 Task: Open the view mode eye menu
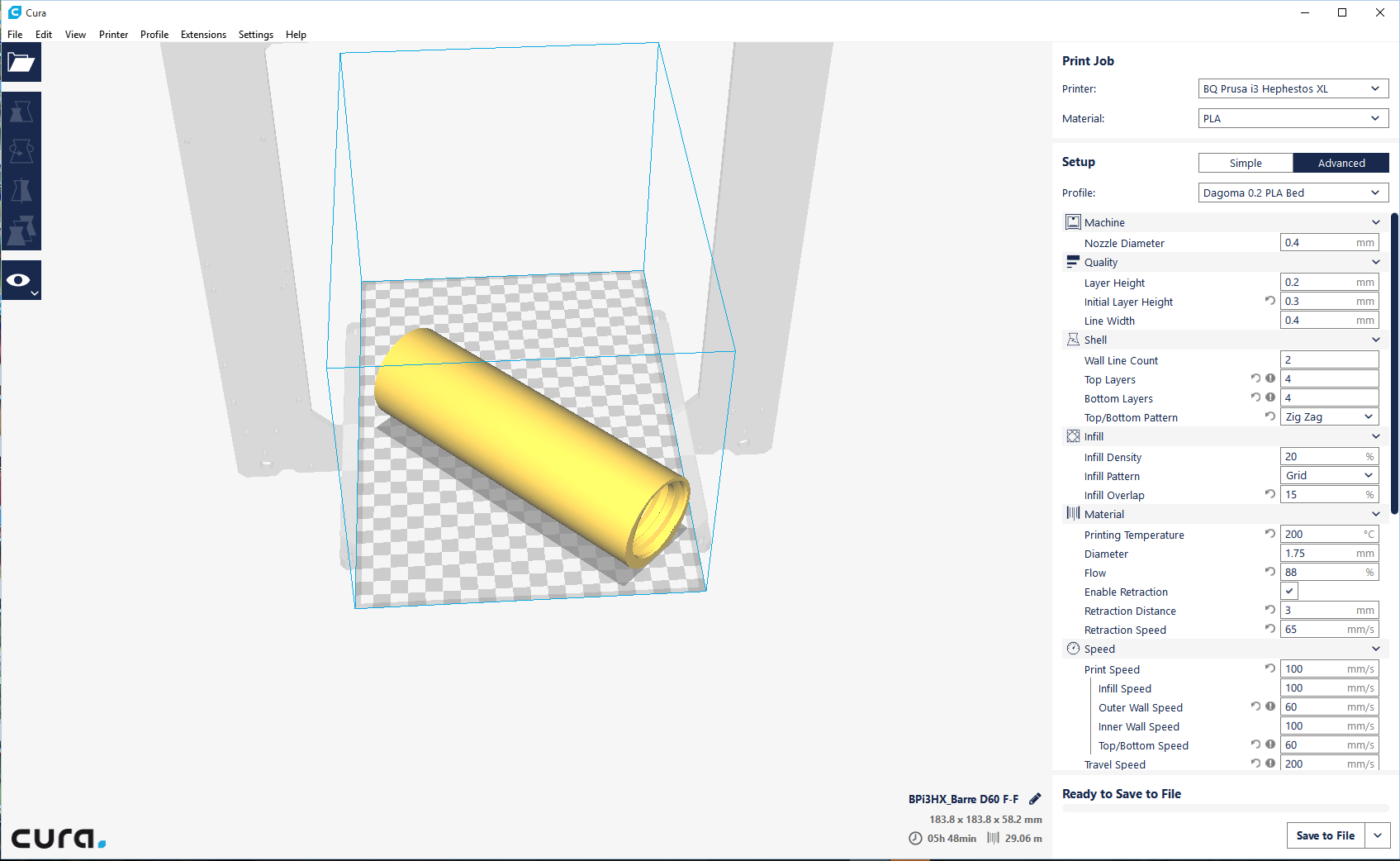(x=21, y=281)
